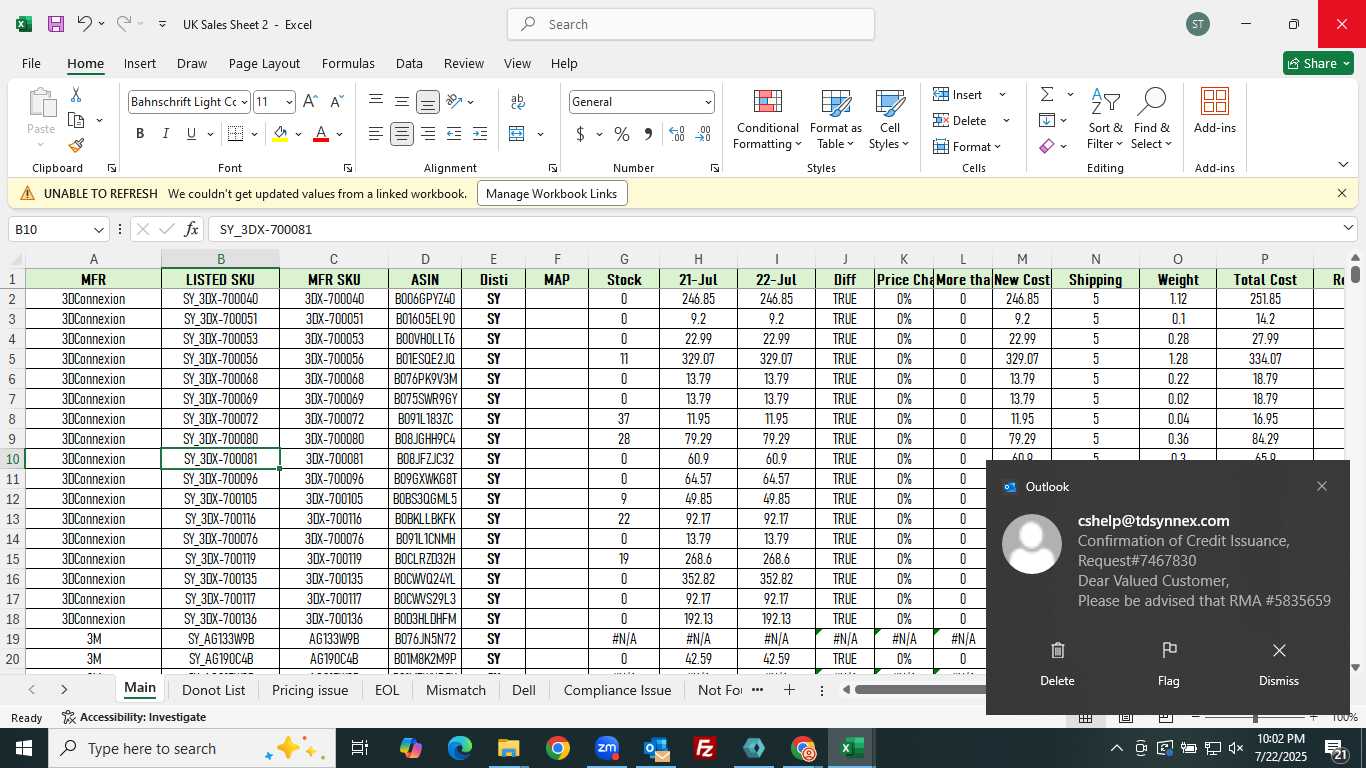The height and width of the screenshot is (768, 1366).
Task: Toggle Top Align vertical alignment
Action: (376, 101)
